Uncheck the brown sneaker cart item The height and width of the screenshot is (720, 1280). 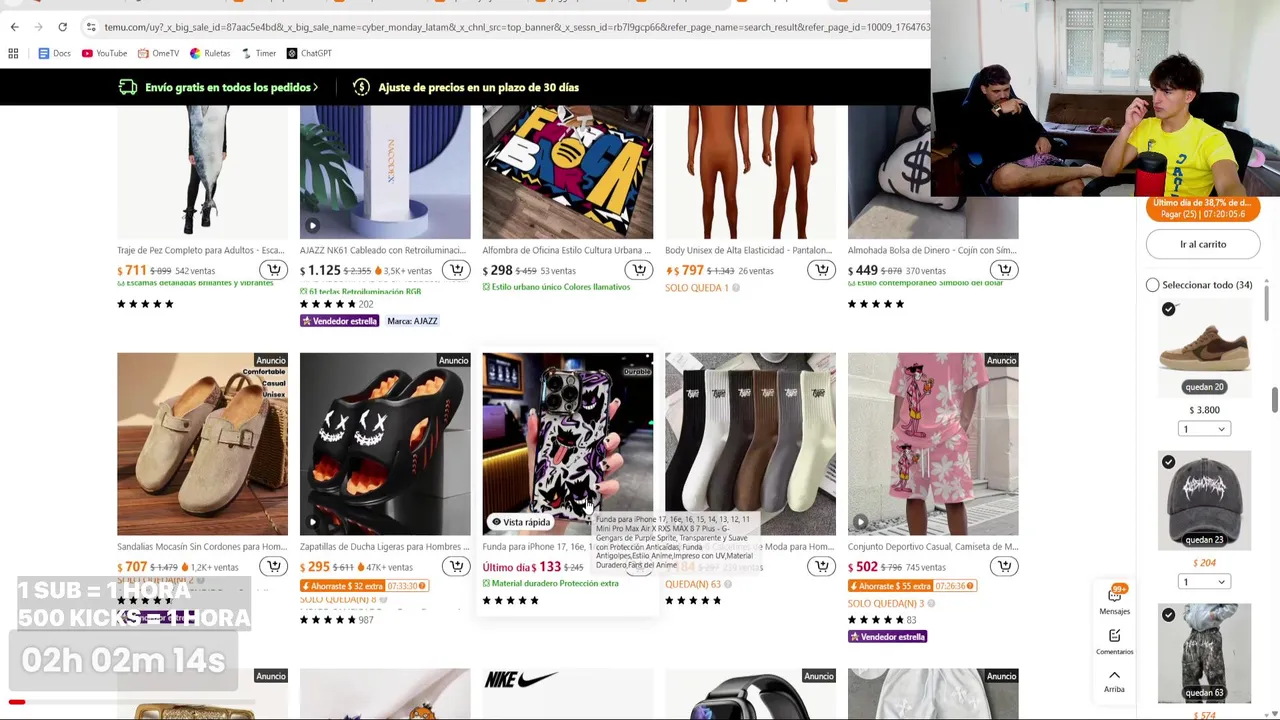[x=1168, y=309]
